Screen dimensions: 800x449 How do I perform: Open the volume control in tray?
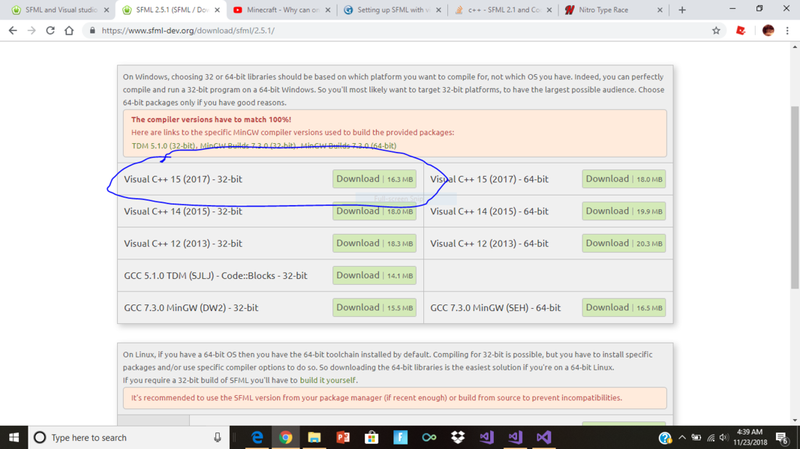723,438
